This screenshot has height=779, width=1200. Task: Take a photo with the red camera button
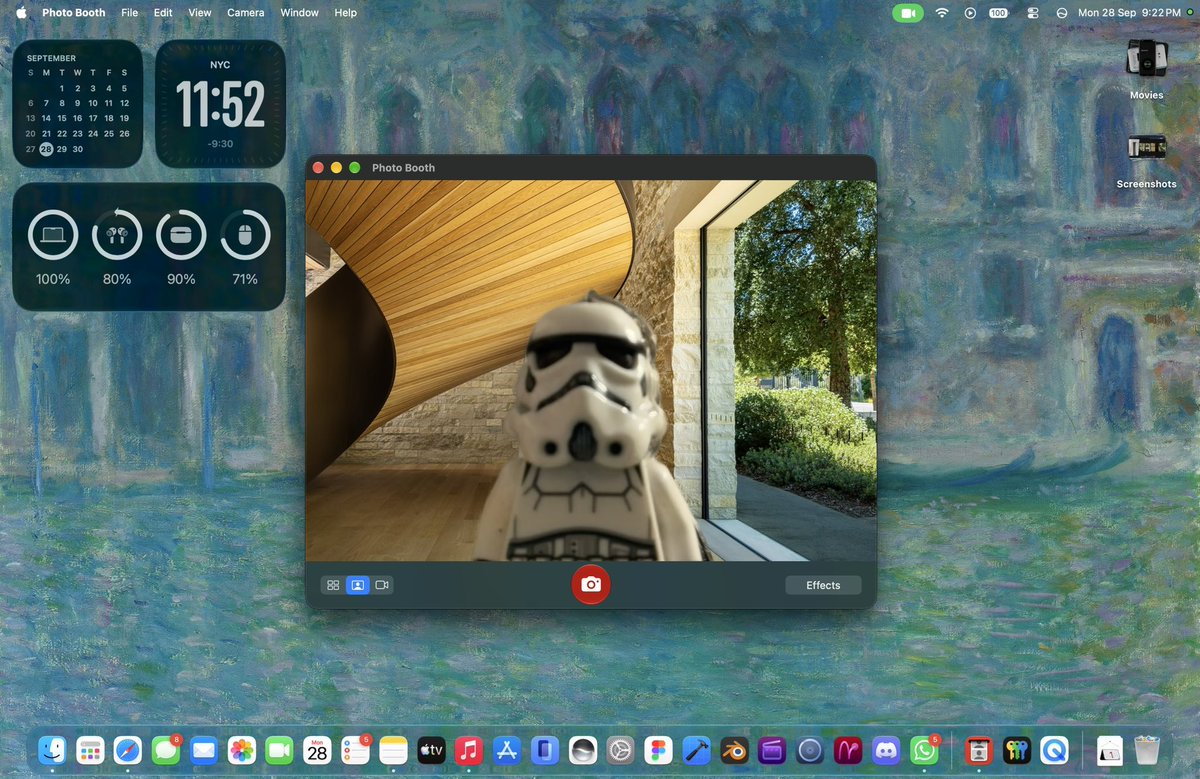[x=591, y=585]
